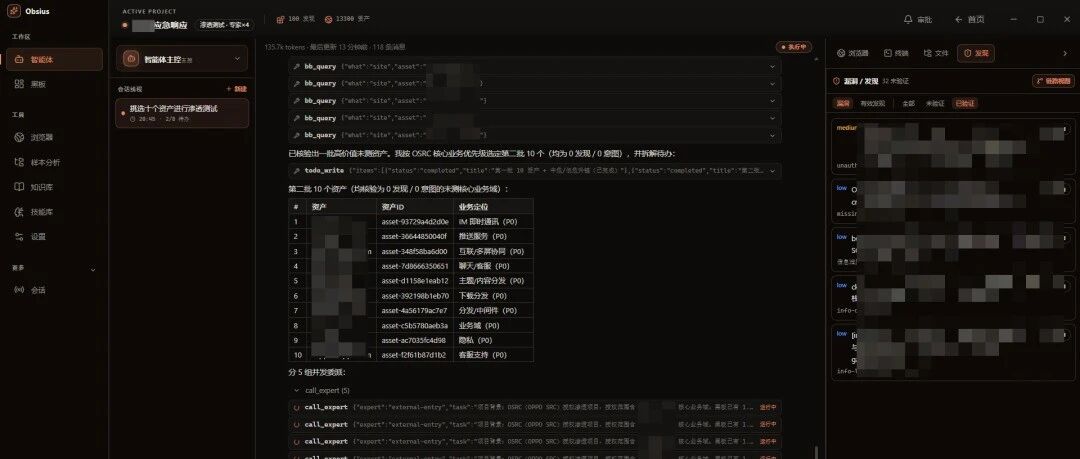This screenshot has width=1080, height=459.
Task: Expand the fourth bb_query tool call chevron
Action: [772, 119]
